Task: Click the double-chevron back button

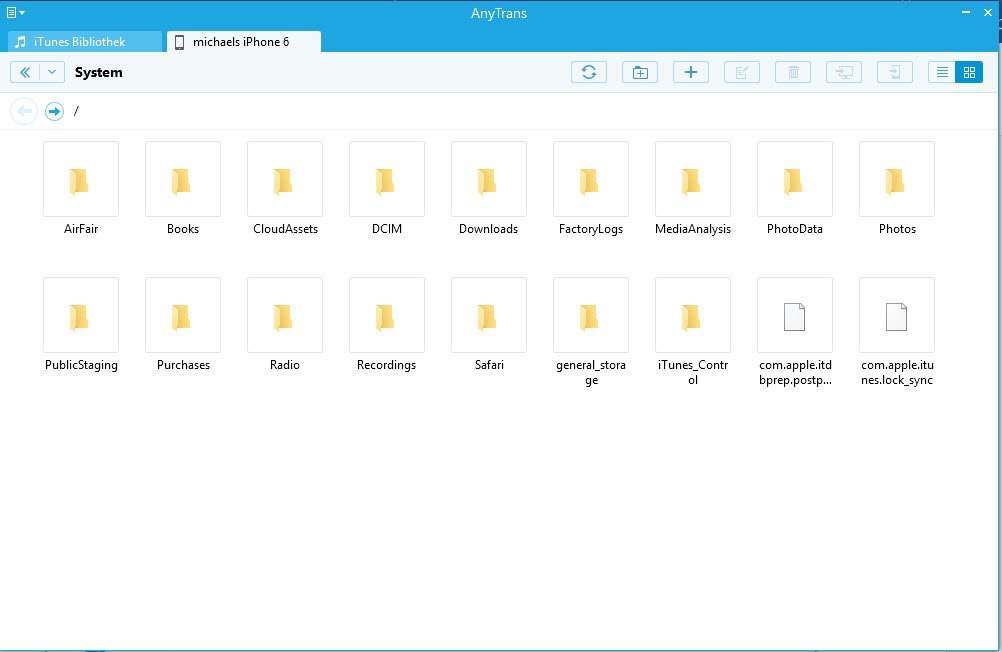Action: (x=25, y=72)
